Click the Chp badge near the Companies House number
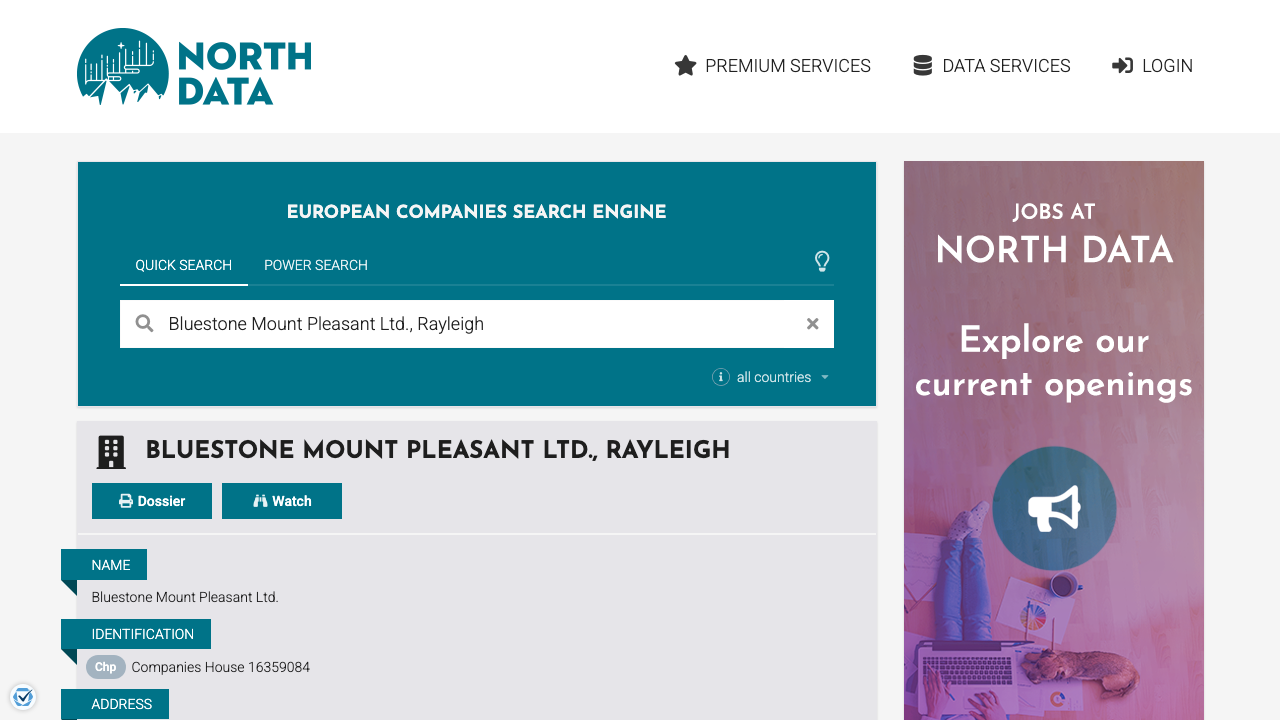 click(105, 667)
